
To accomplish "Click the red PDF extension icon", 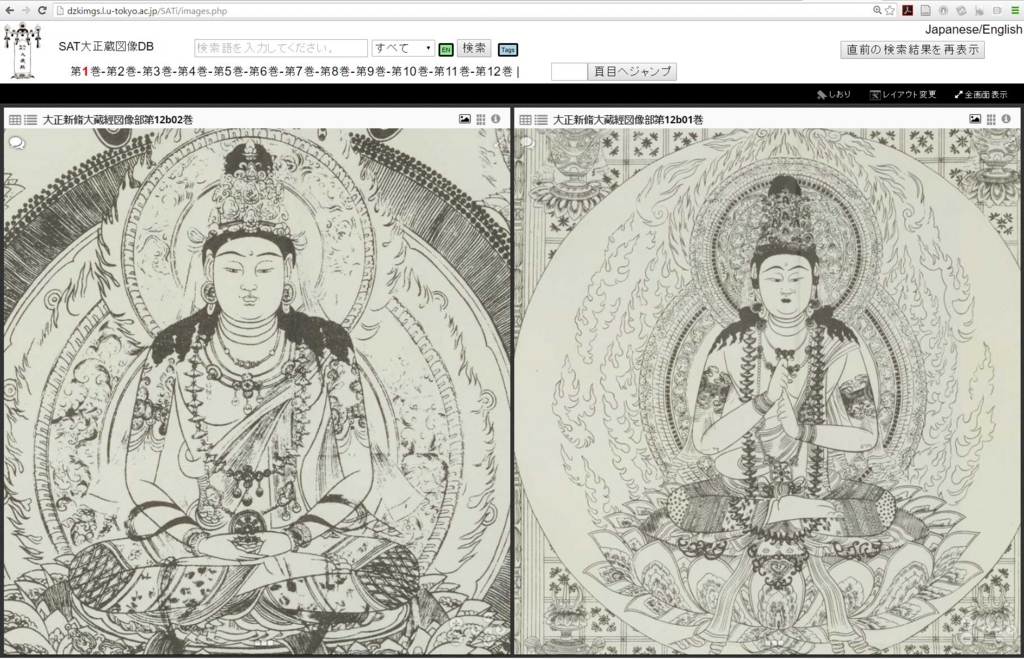I will point(908,10).
